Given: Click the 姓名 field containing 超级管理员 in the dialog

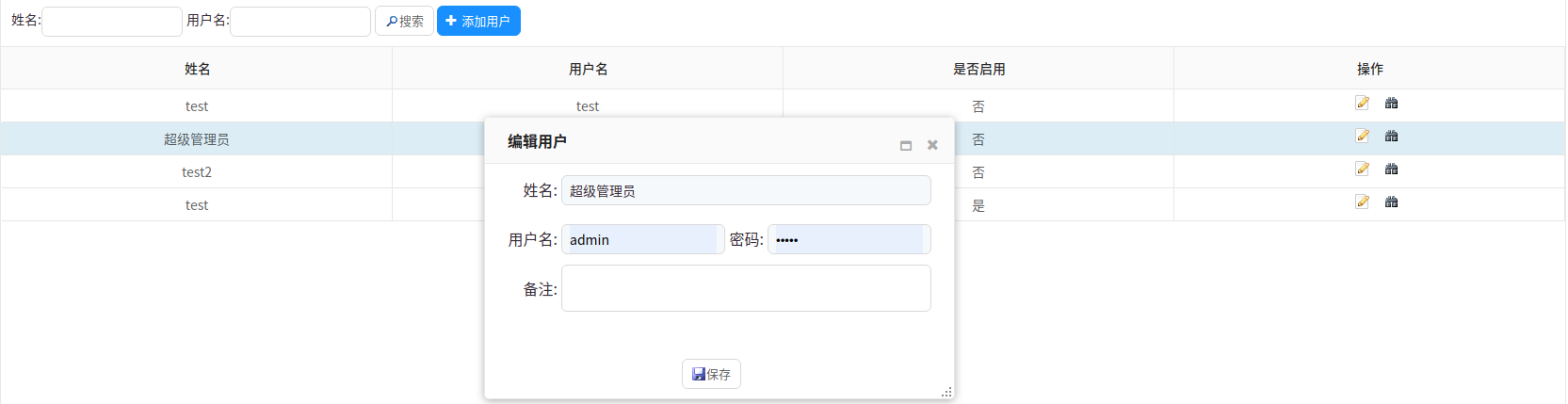Looking at the screenshot, I should 746,190.
